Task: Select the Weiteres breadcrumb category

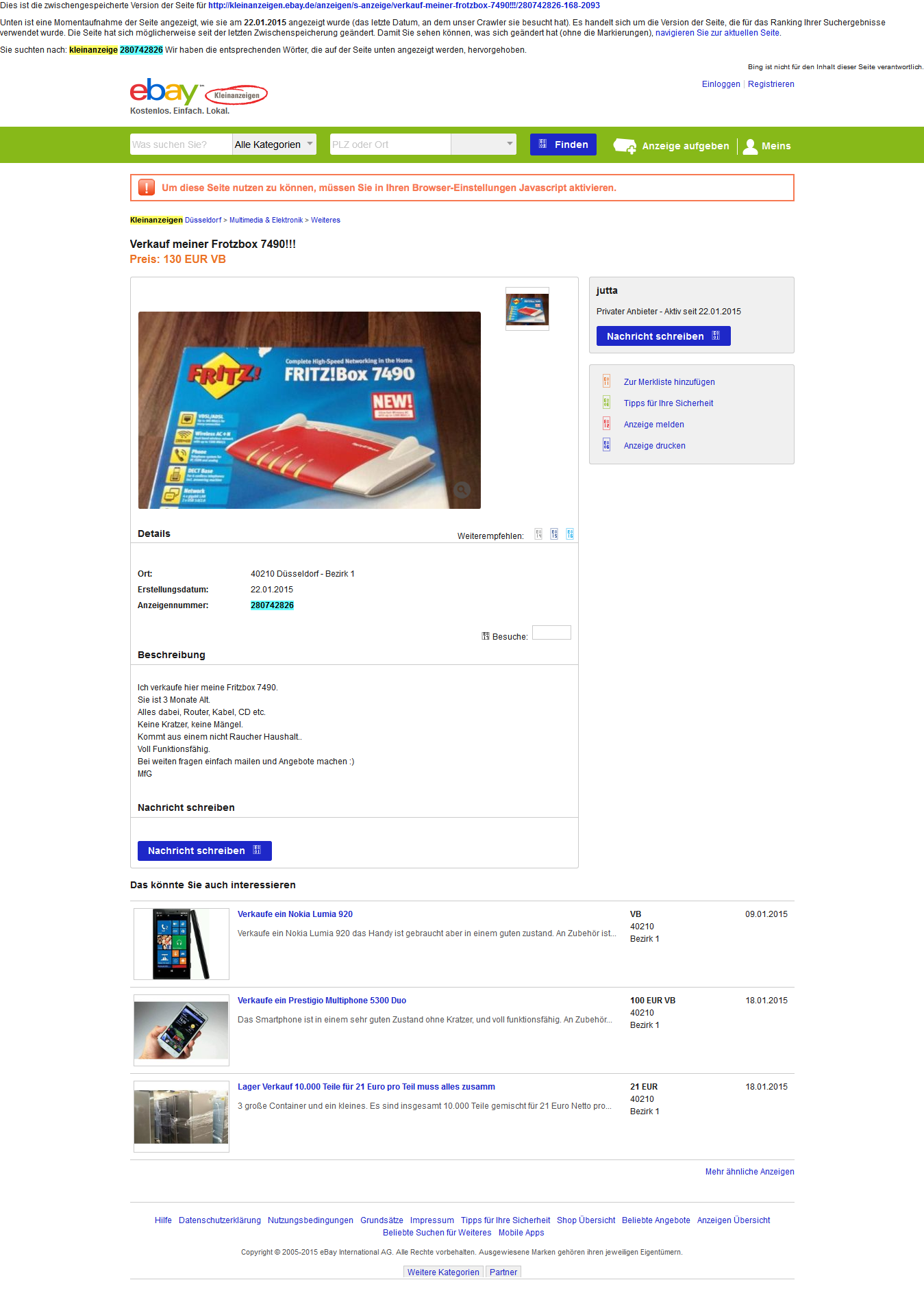Action: [x=325, y=220]
